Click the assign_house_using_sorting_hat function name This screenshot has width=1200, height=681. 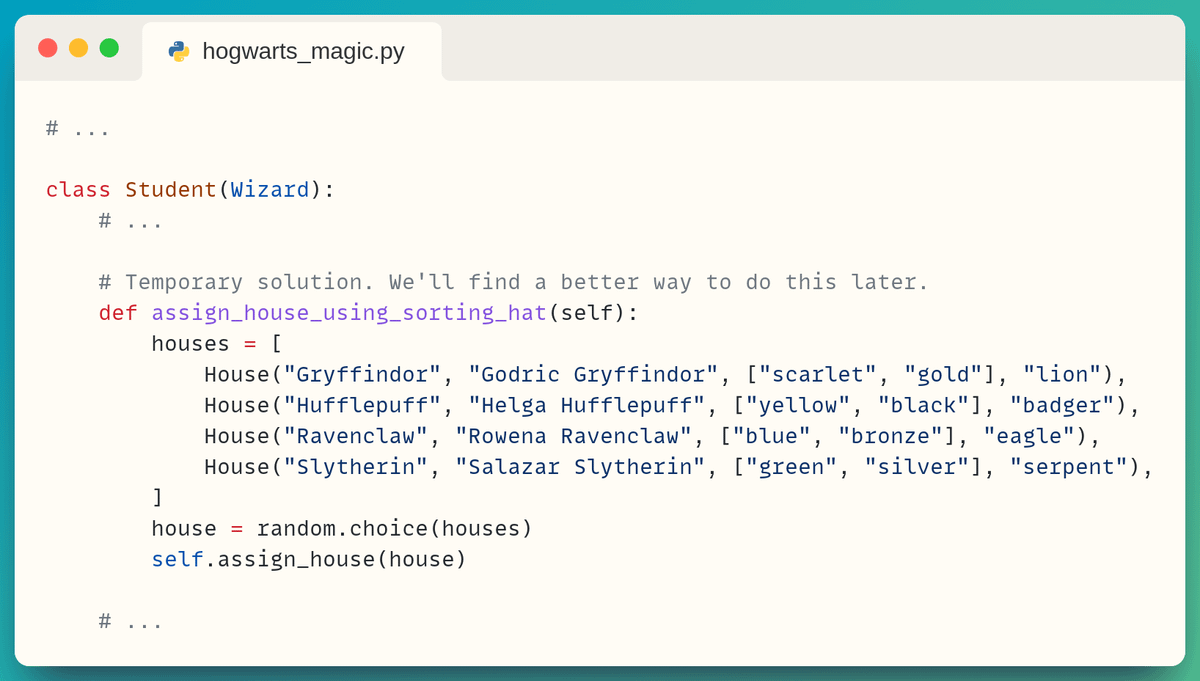tap(349, 313)
